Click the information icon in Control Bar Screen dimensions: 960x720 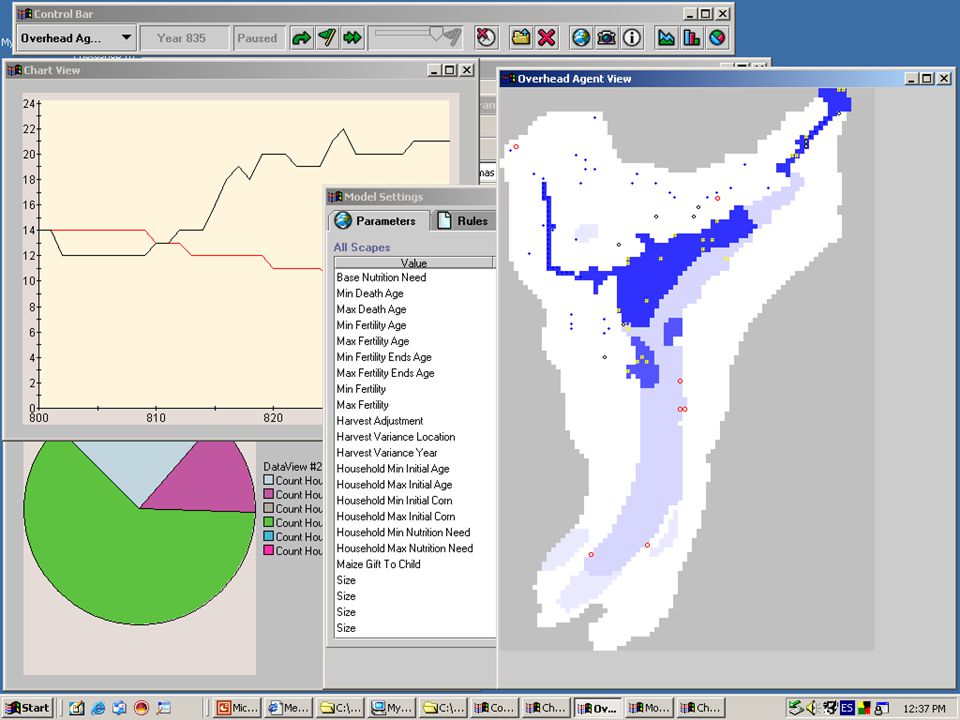632,38
